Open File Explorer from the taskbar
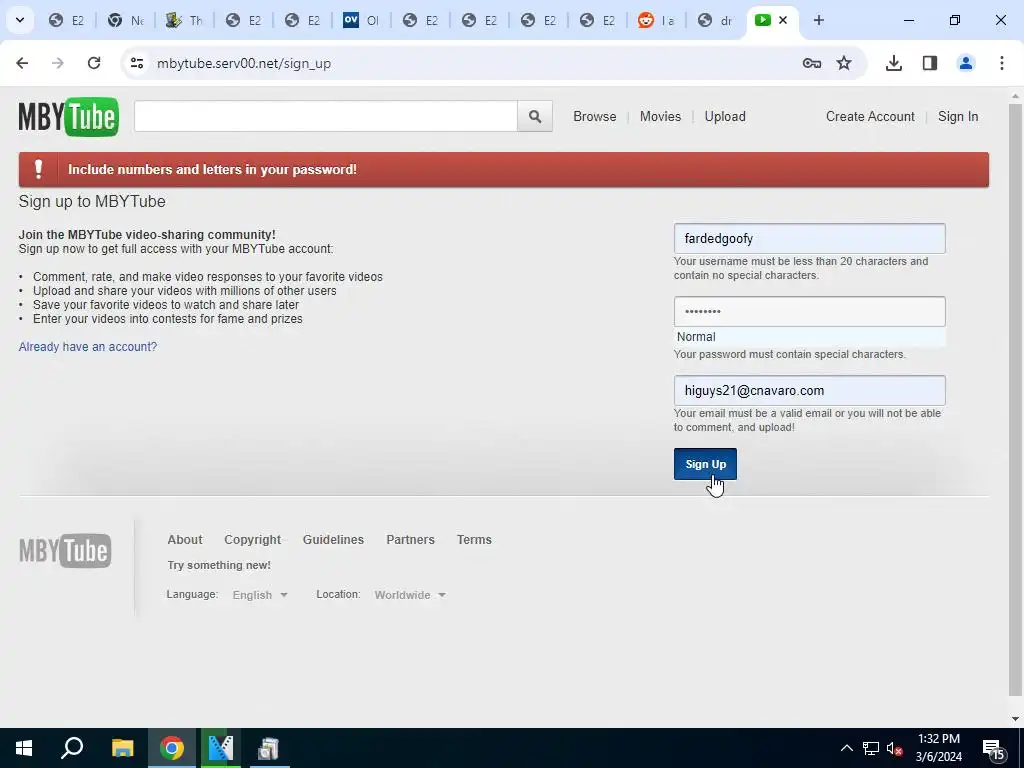This screenshot has height=768, width=1024. (122, 748)
